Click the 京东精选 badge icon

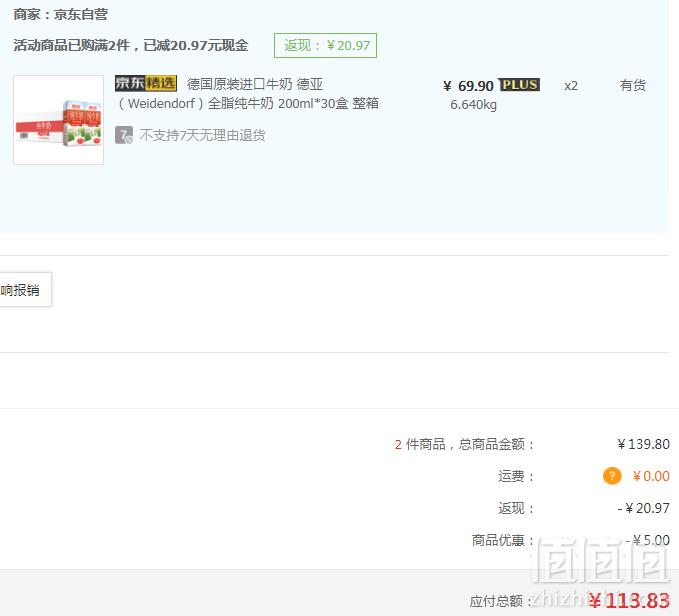pos(146,83)
